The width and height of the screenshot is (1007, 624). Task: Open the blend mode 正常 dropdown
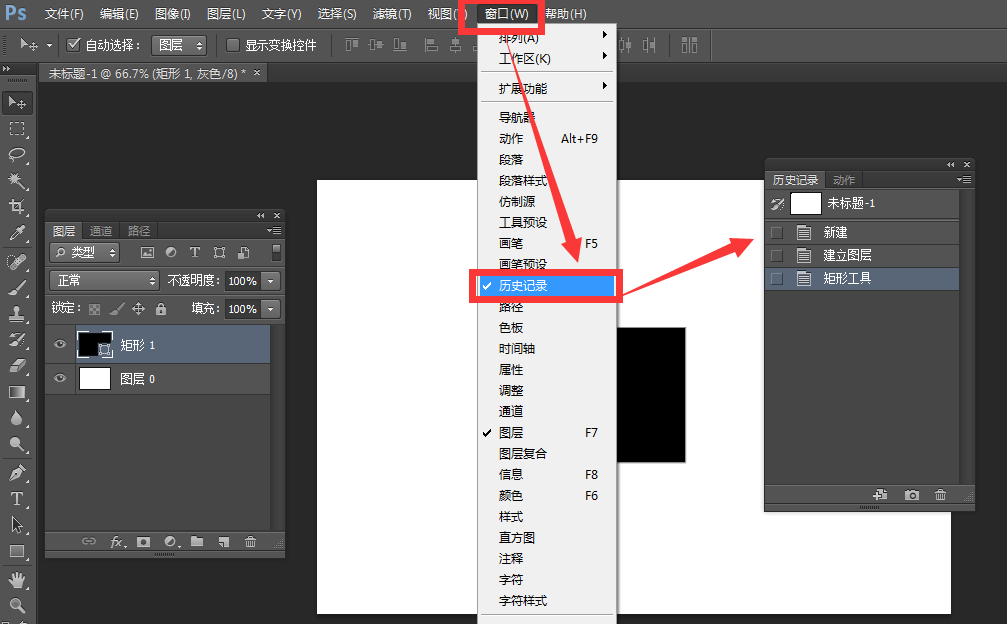tap(104, 281)
